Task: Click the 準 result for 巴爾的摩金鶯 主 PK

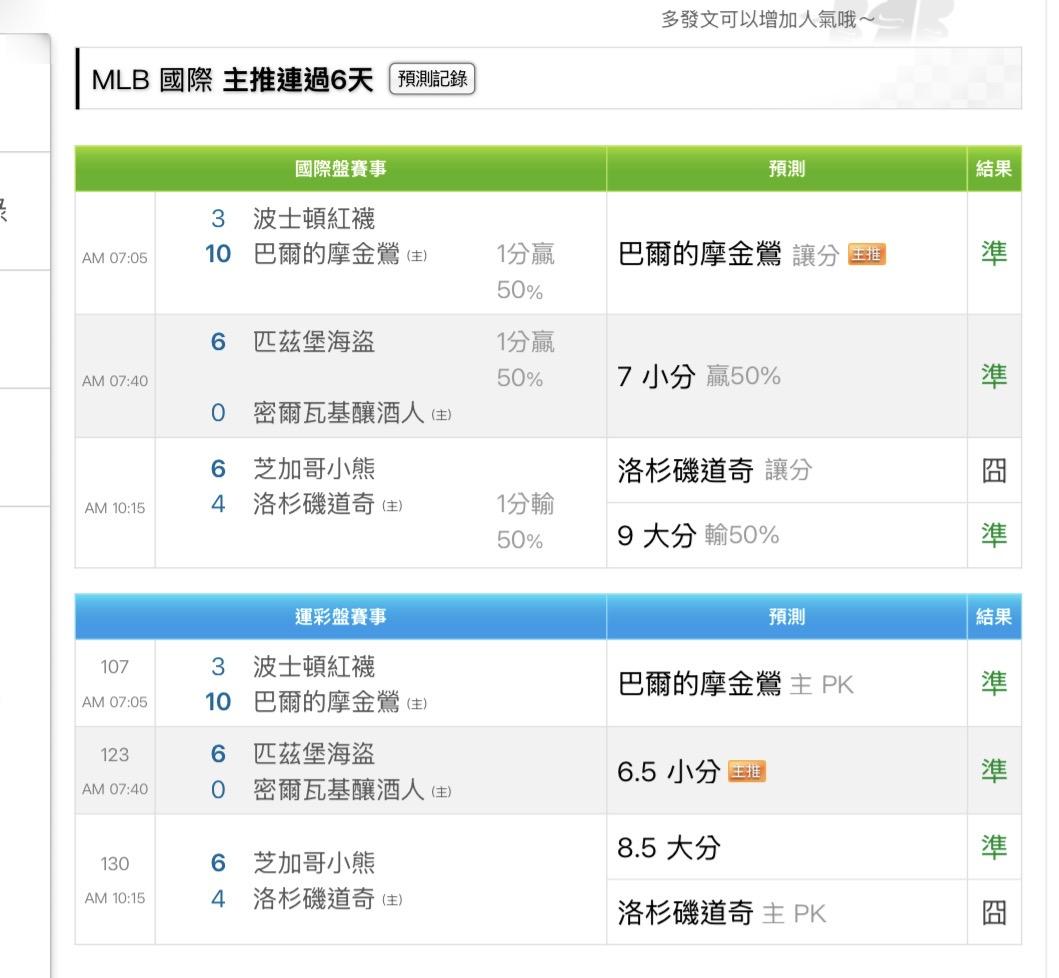Action: [994, 683]
